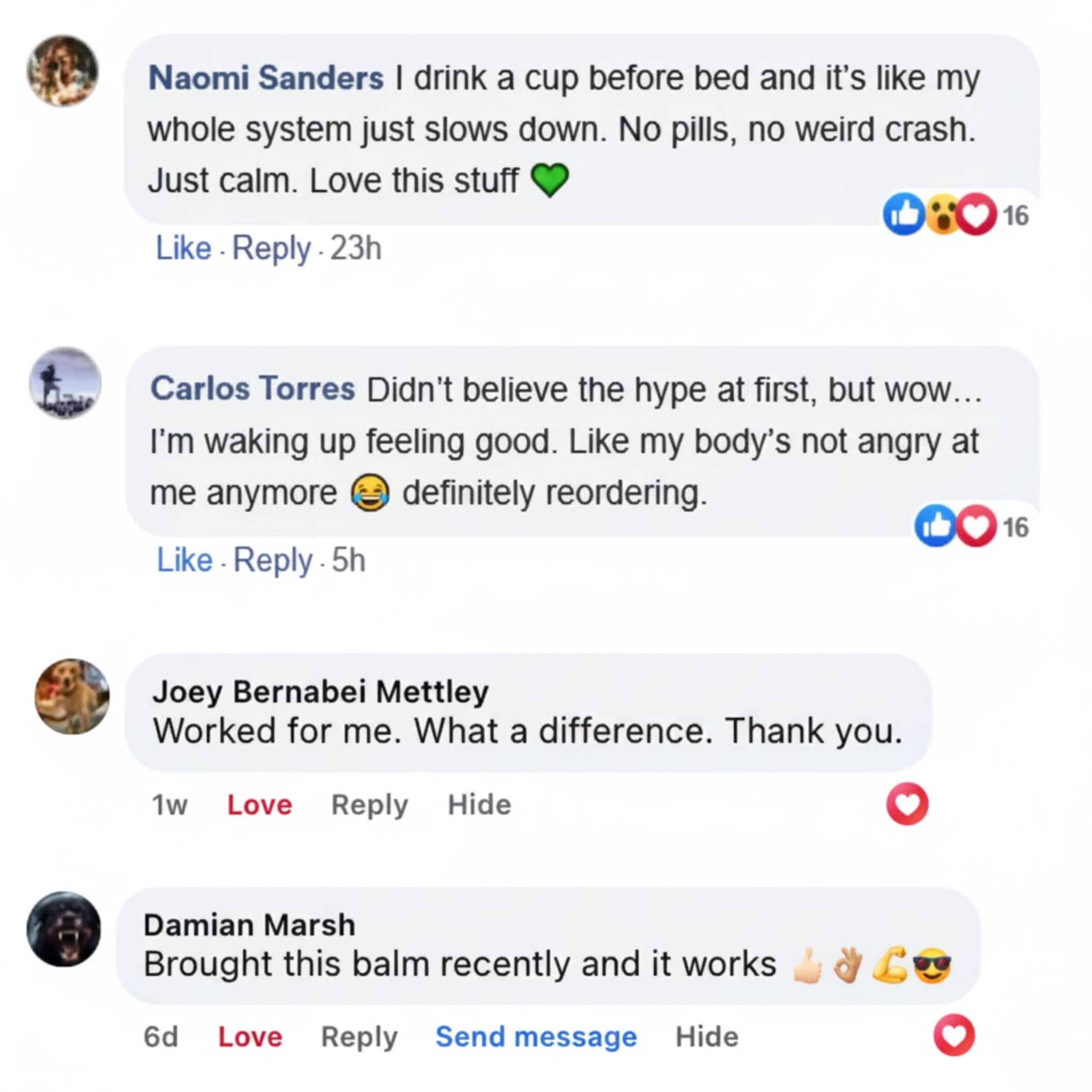Toggle Love on Joey Bernabei Mettley's comment
This screenshot has height=1092, width=1092.
point(260,804)
